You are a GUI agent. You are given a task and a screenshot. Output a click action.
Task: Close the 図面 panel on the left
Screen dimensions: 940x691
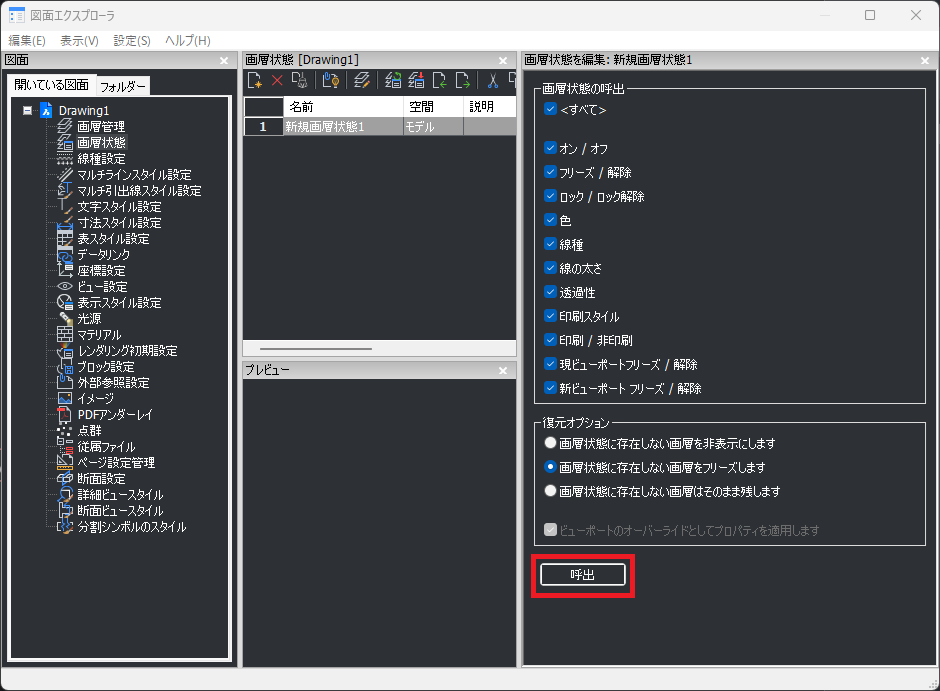[x=225, y=60]
